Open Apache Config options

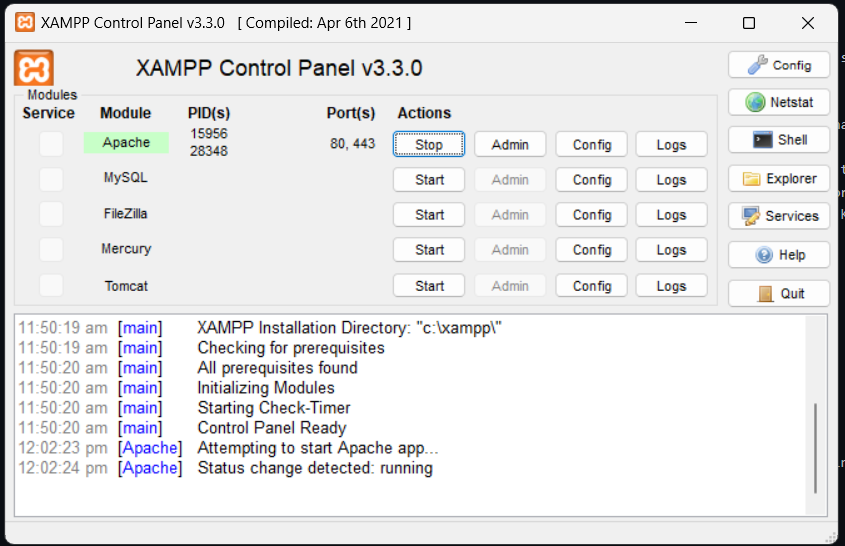tap(592, 144)
